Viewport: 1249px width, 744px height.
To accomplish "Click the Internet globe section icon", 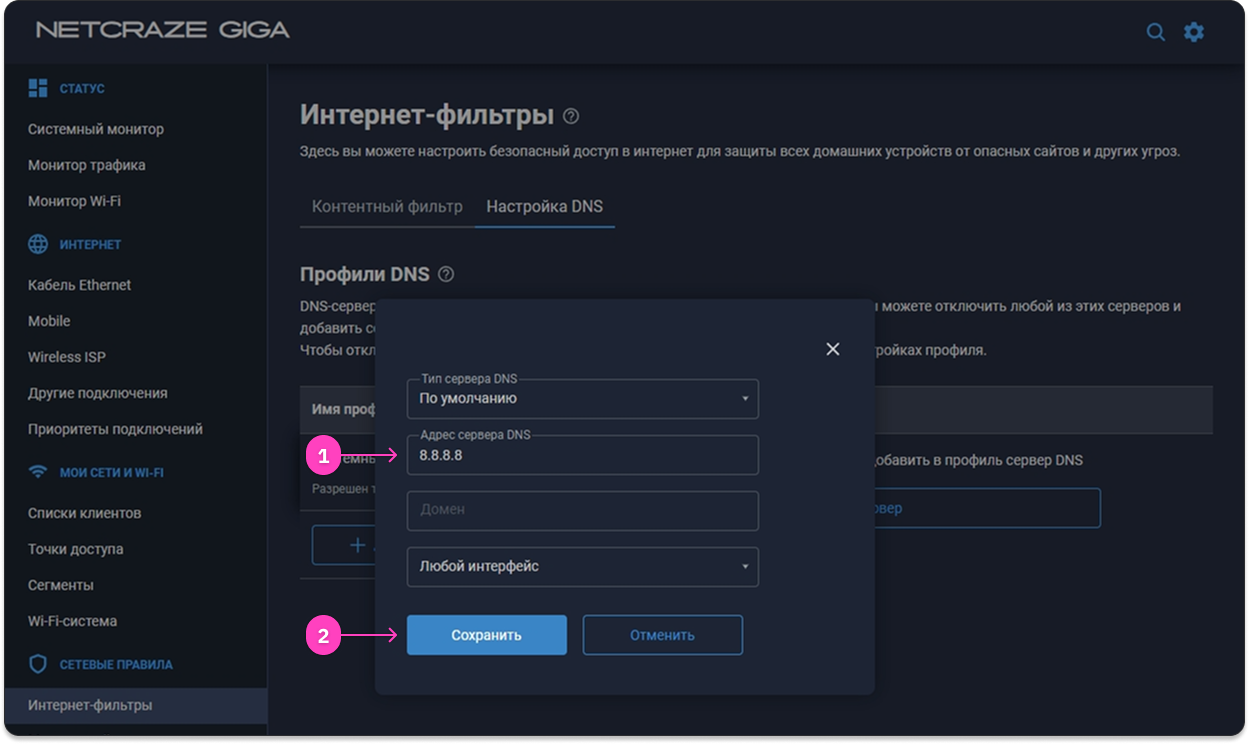I will pyautogui.click(x=38, y=244).
